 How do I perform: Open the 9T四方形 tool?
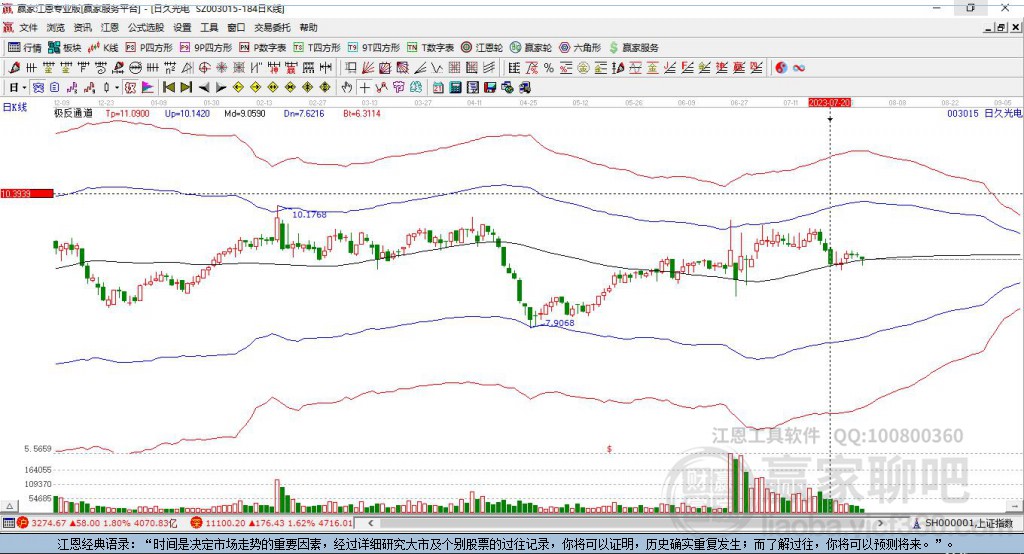374,48
